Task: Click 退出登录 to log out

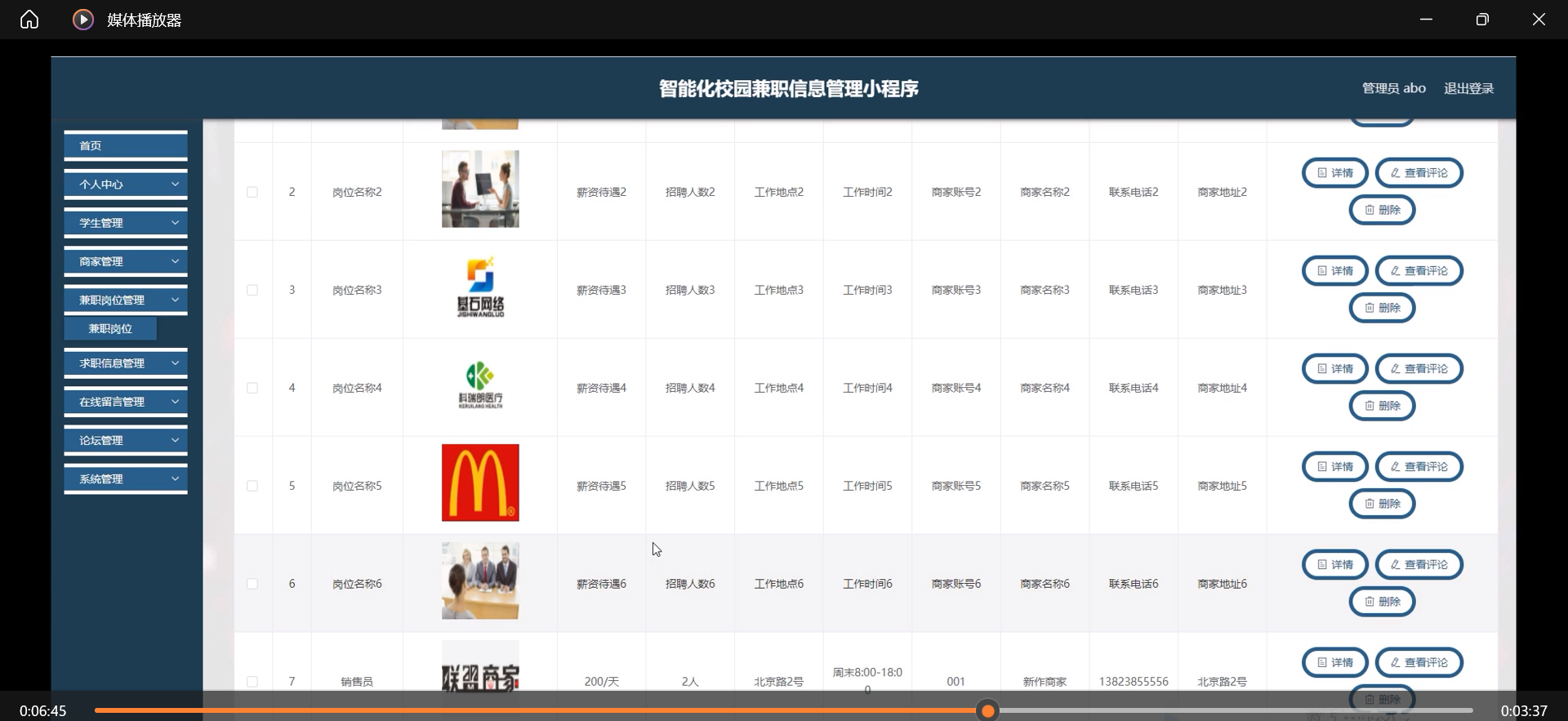Action: [x=1468, y=88]
